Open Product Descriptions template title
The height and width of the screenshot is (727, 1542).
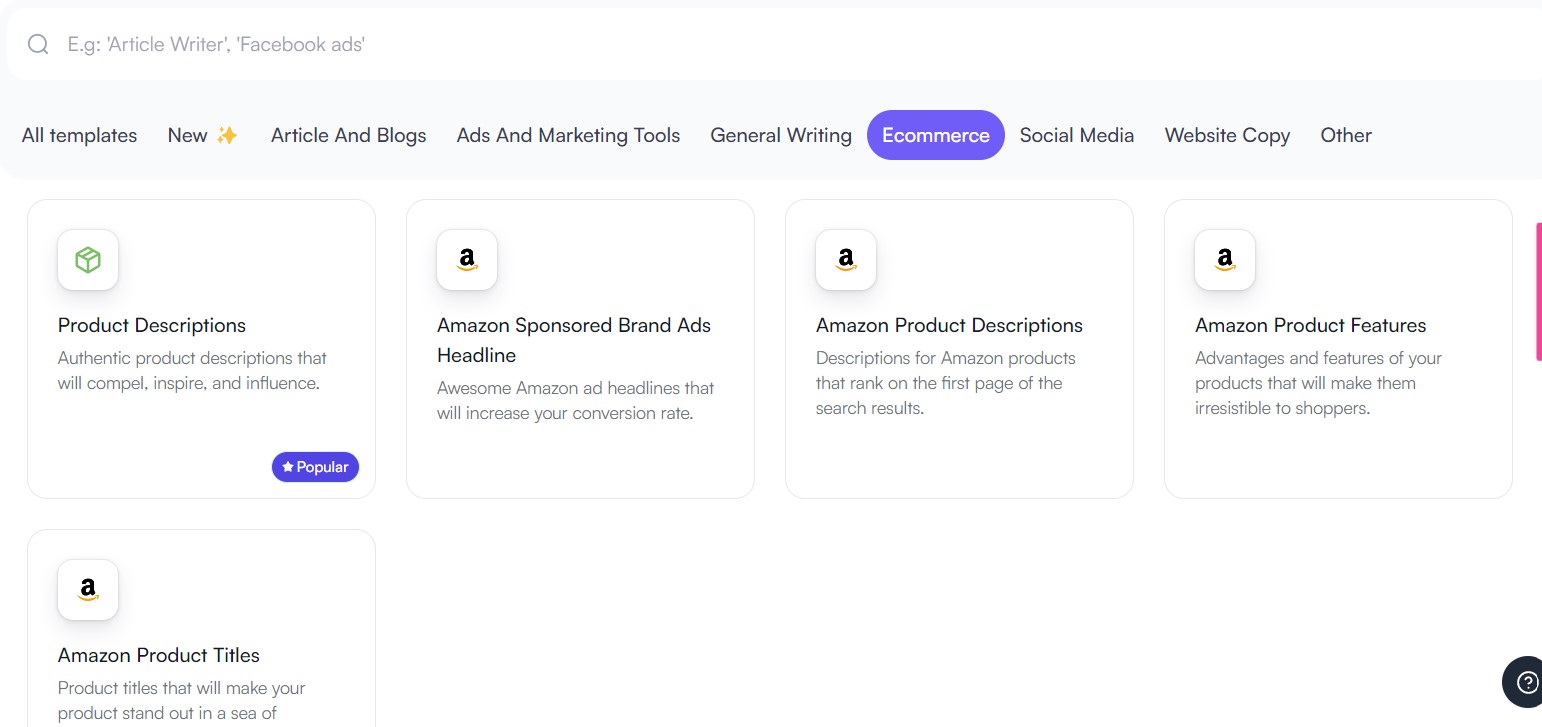pos(152,325)
